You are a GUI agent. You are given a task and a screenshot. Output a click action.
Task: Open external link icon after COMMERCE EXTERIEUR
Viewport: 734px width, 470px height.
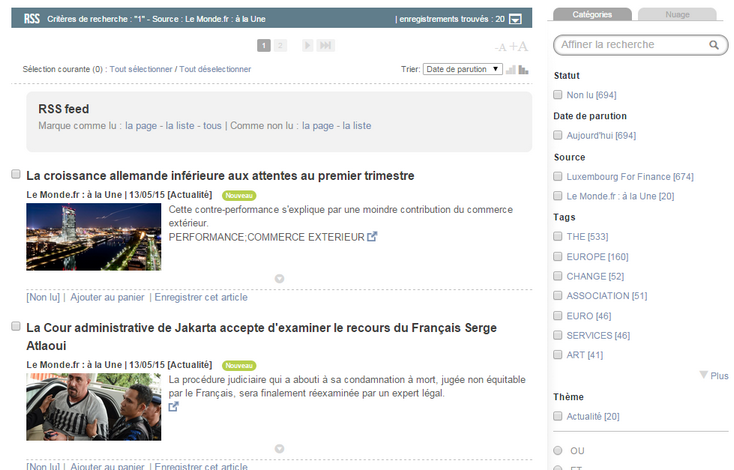pos(372,236)
